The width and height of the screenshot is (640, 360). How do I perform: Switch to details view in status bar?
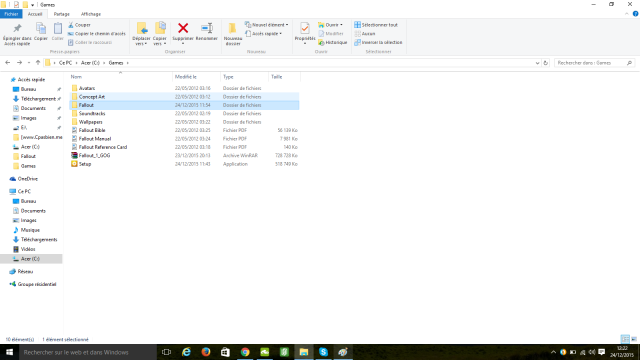(x=625, y=339)
